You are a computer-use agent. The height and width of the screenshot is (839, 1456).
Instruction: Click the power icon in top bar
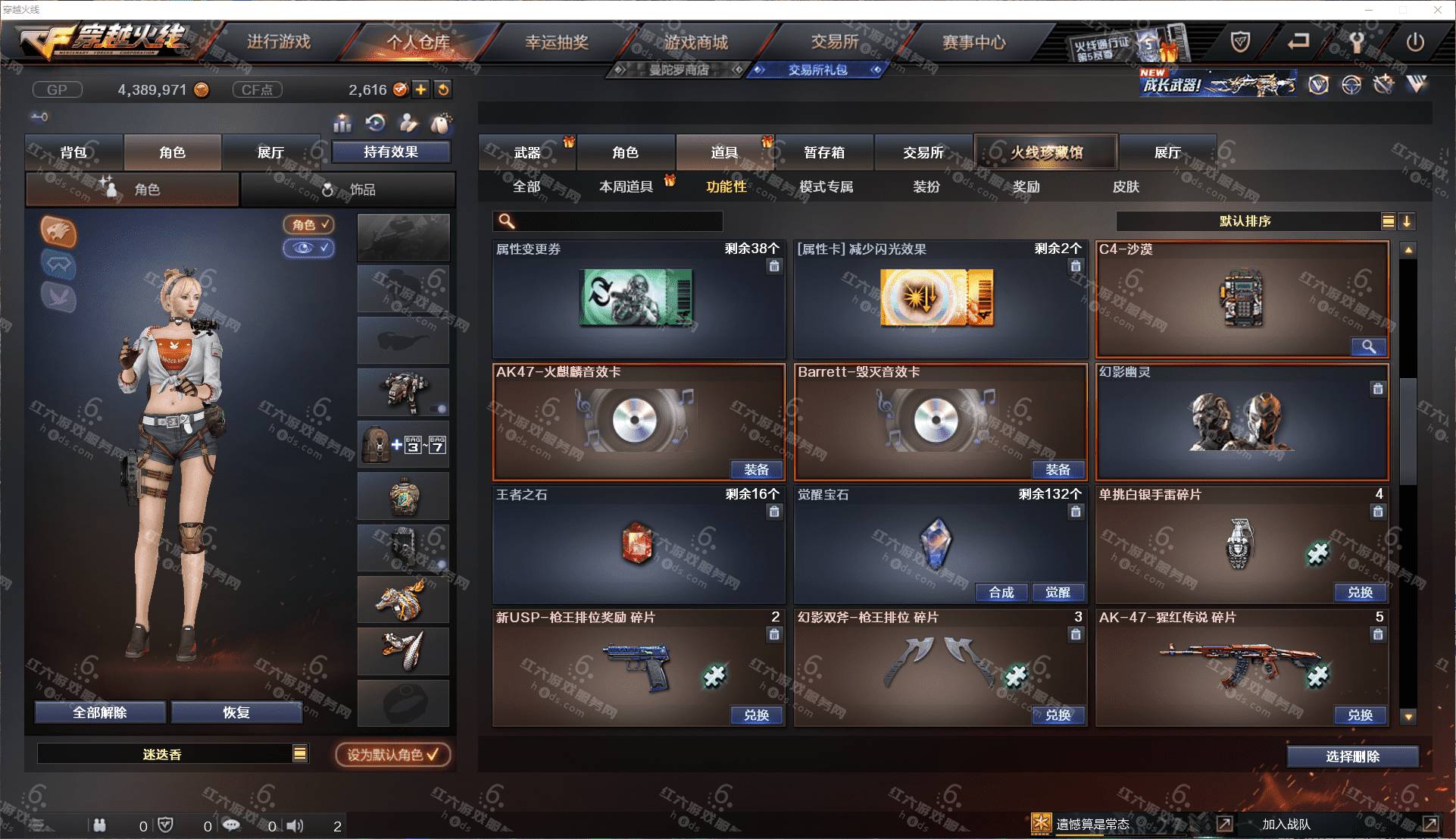click(x=1414, y=42)
